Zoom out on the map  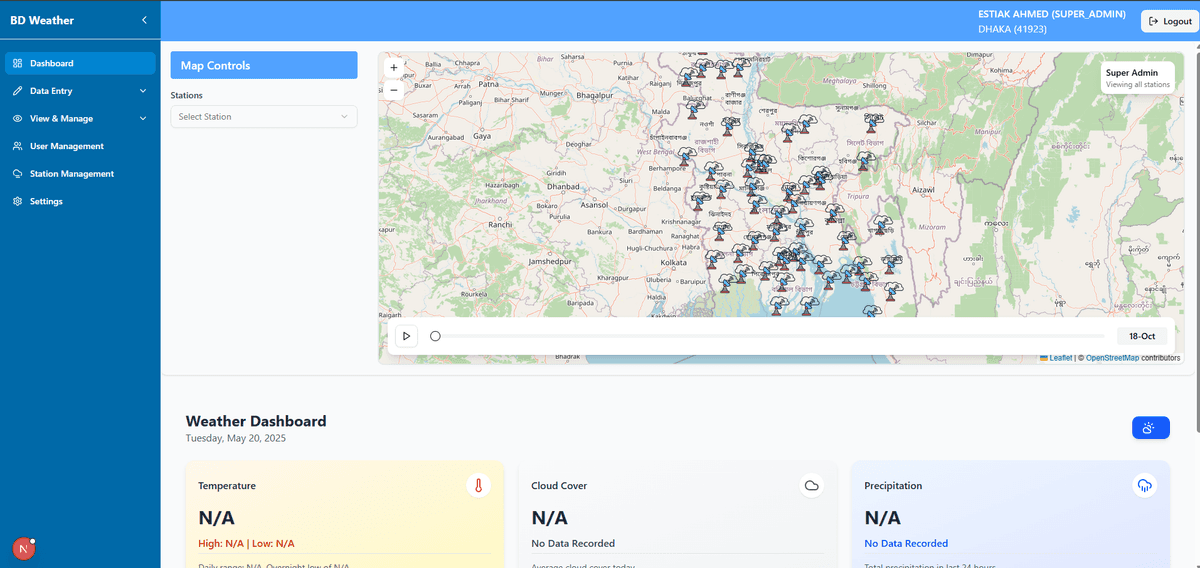(x=393, y=90)
